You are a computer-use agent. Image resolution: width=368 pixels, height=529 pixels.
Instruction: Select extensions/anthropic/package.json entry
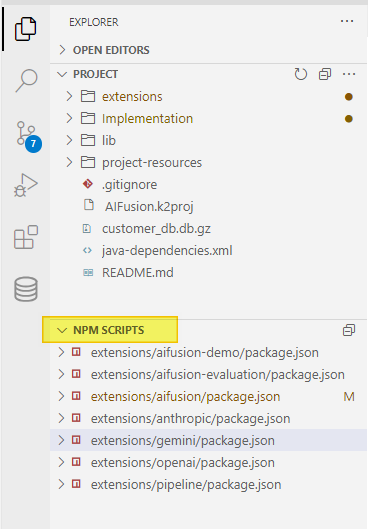tap(190, 419)
